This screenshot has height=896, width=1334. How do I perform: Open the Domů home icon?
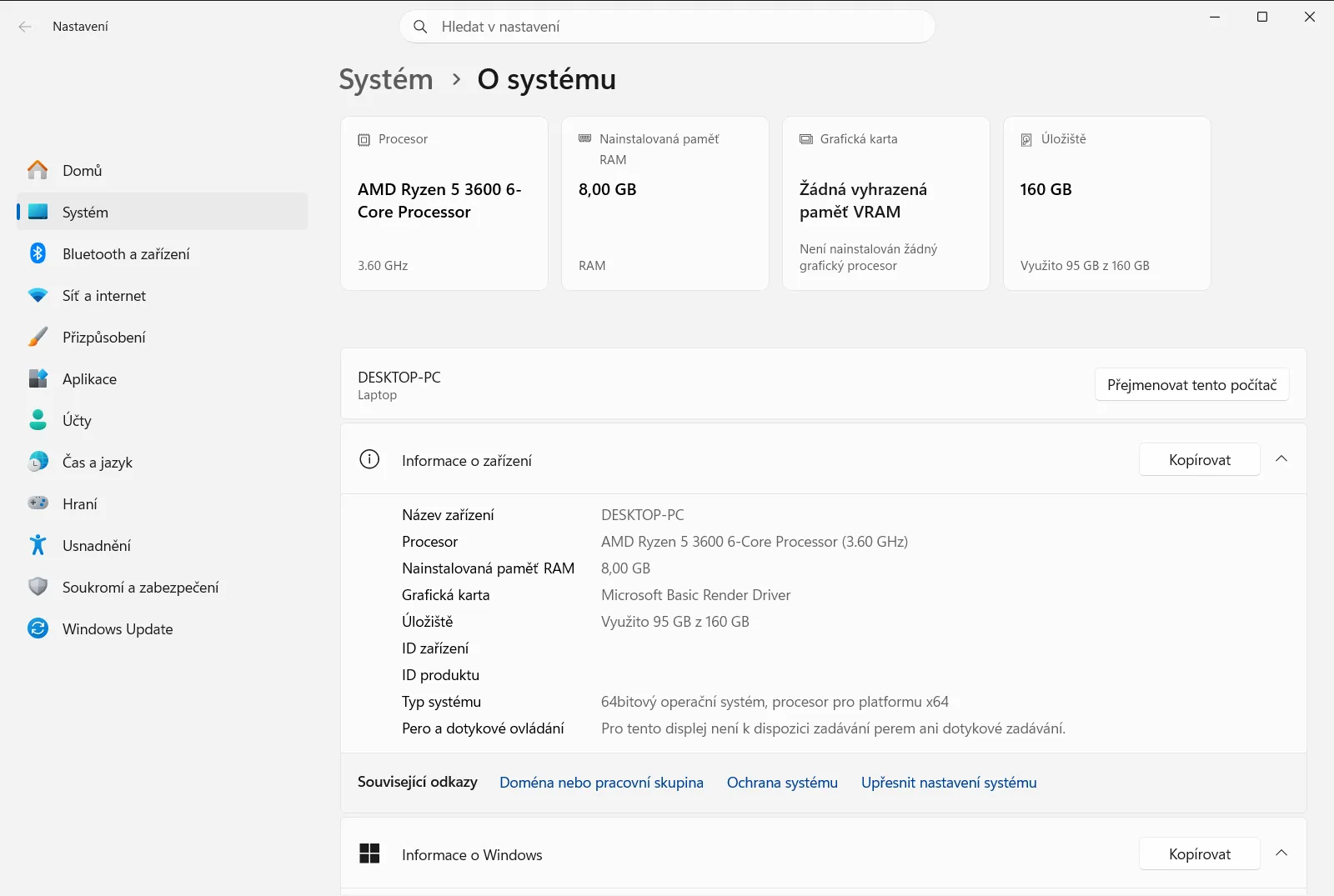point(38,170)
